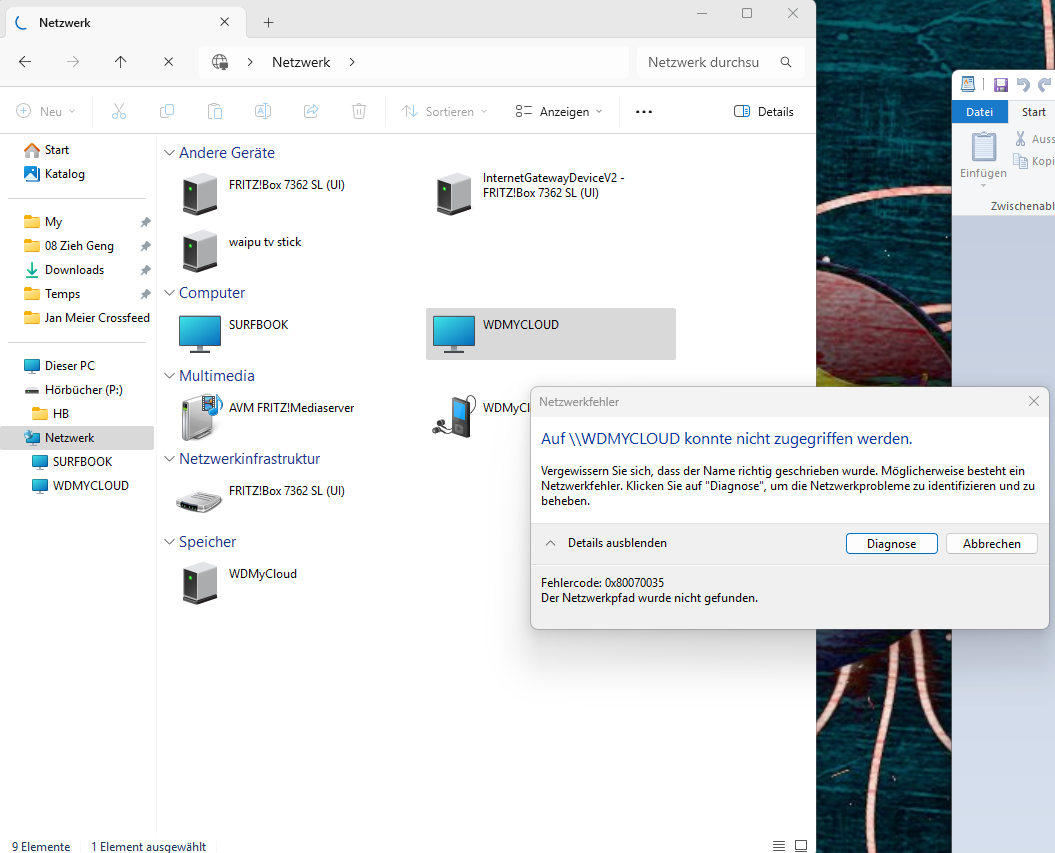Select the waipu tv stick device
Image resolution: width=1055 pixels, height=853 pixels.
coord(242,250)
